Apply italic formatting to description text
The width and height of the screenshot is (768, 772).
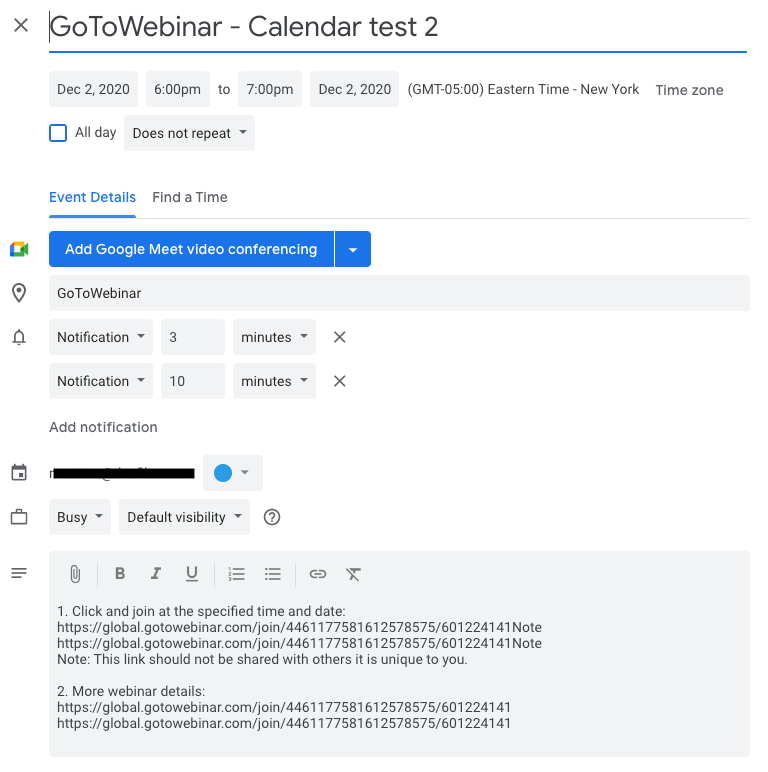[x=155, y=574]
